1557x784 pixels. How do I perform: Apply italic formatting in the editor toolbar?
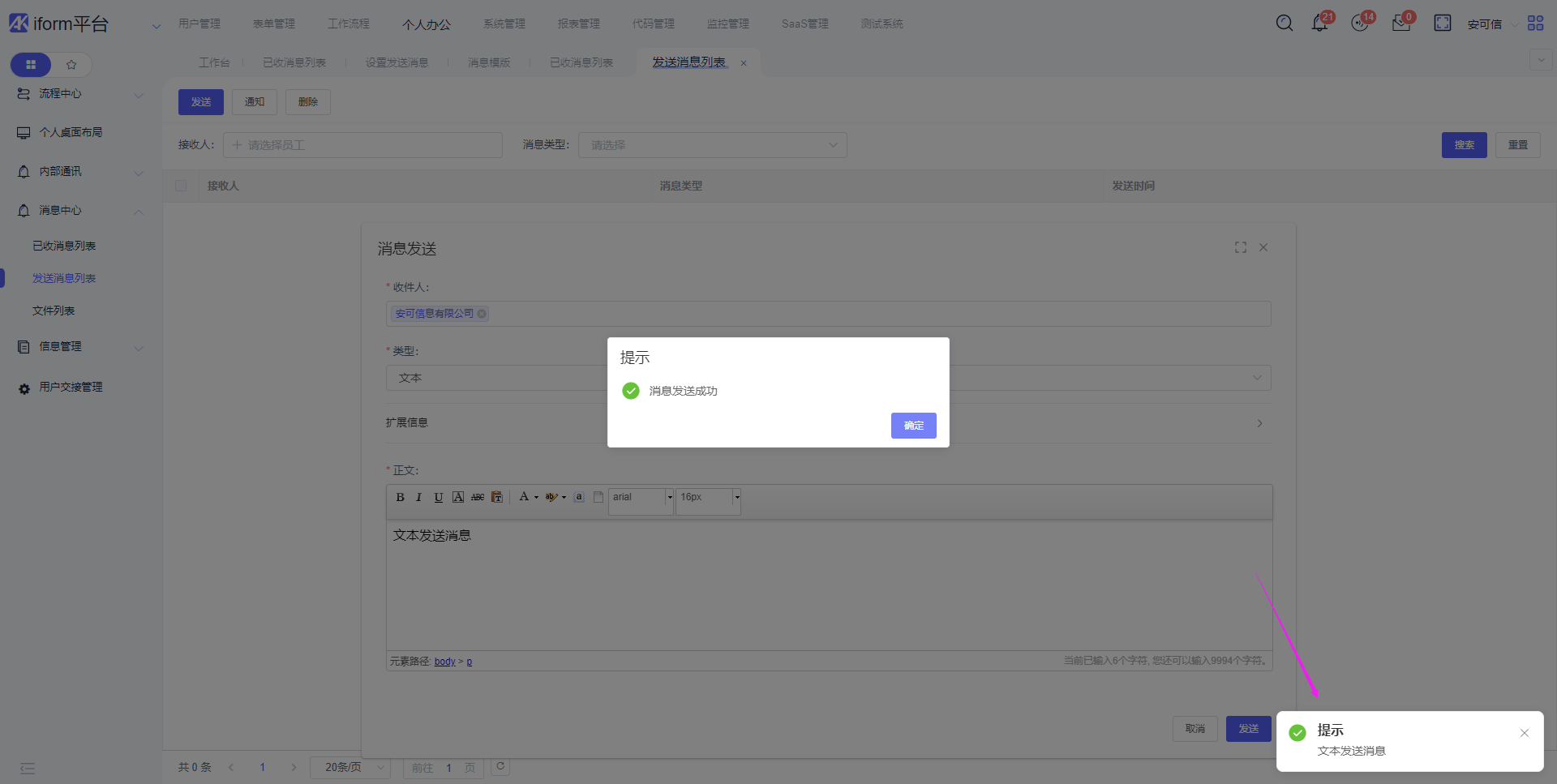pos(418,497)
